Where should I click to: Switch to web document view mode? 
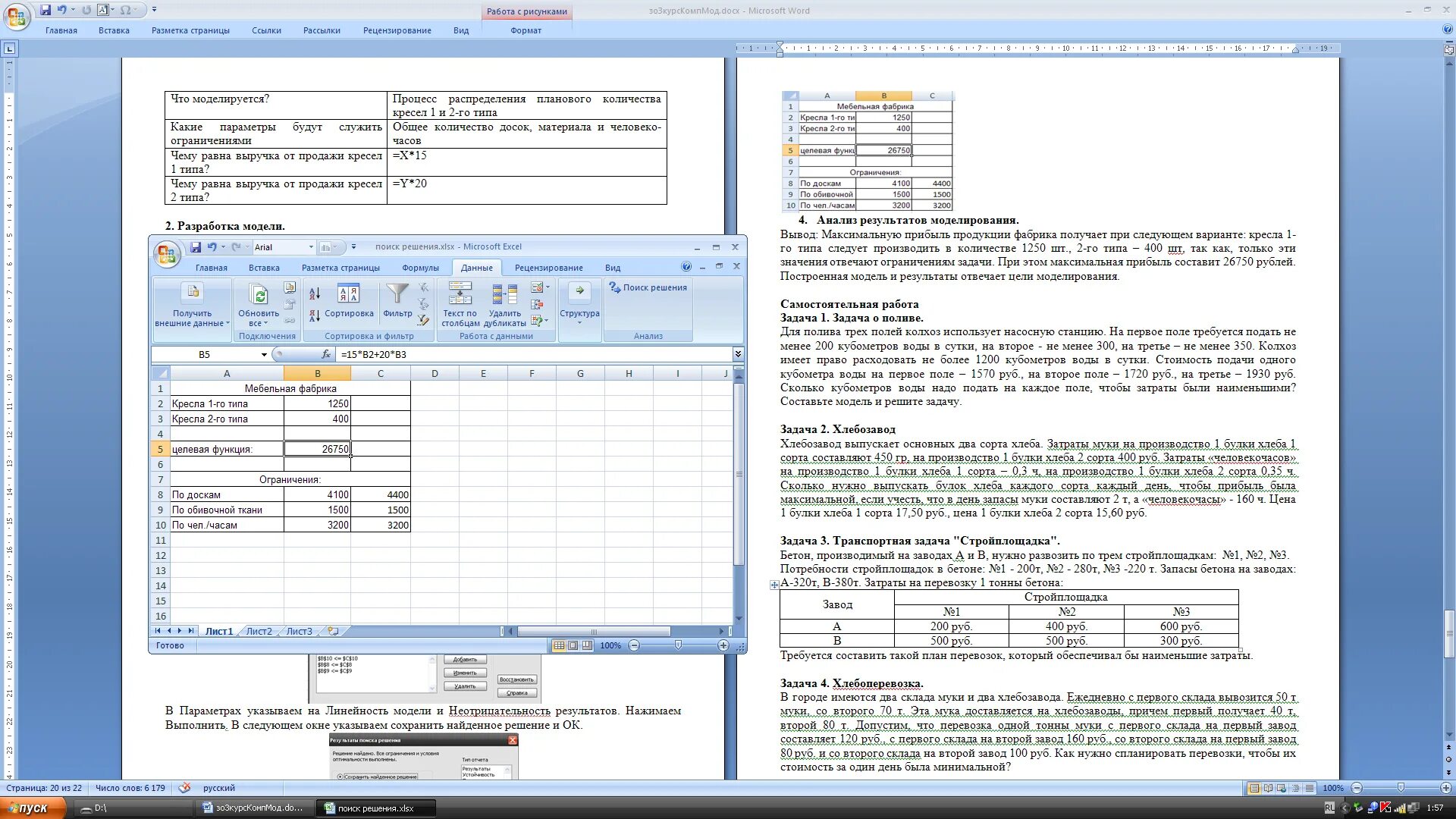1282,788
